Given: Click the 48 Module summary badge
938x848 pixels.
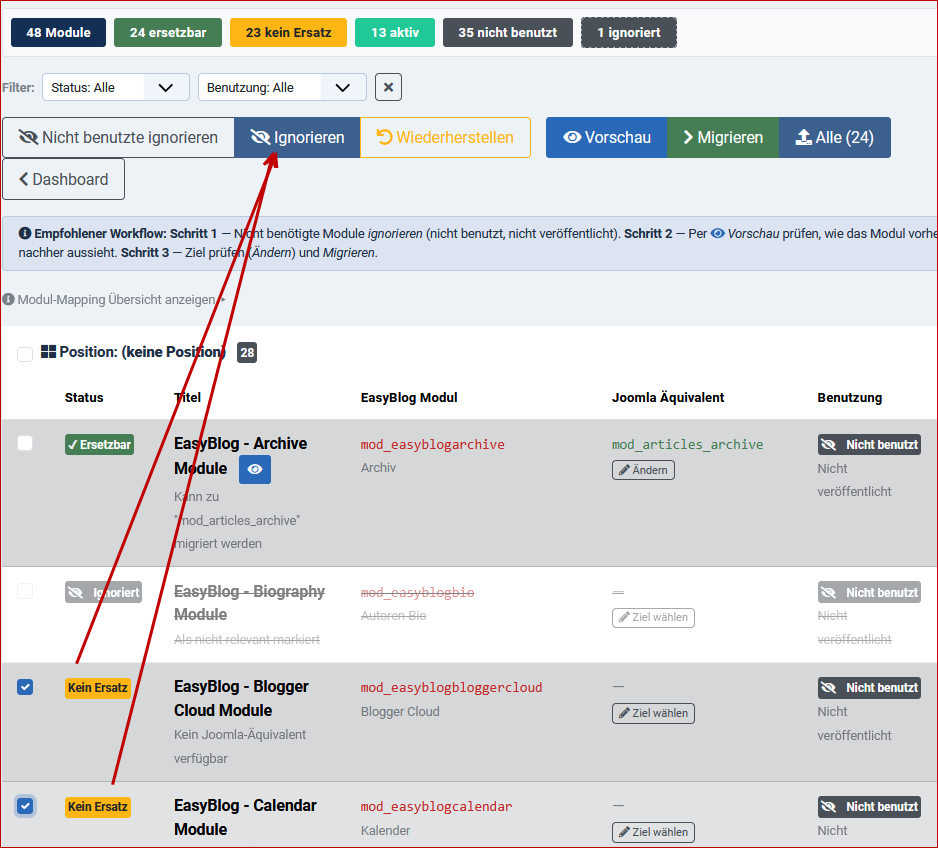Looking at the screenshot, I should click(x=57, y=32).
